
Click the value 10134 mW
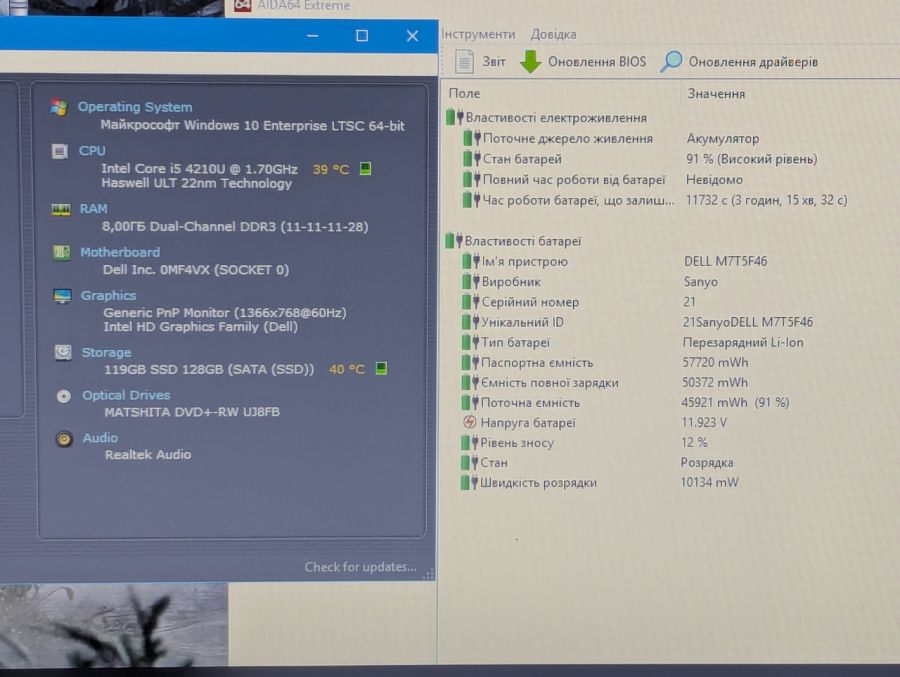pyautogui.click(x=709, y=482)
